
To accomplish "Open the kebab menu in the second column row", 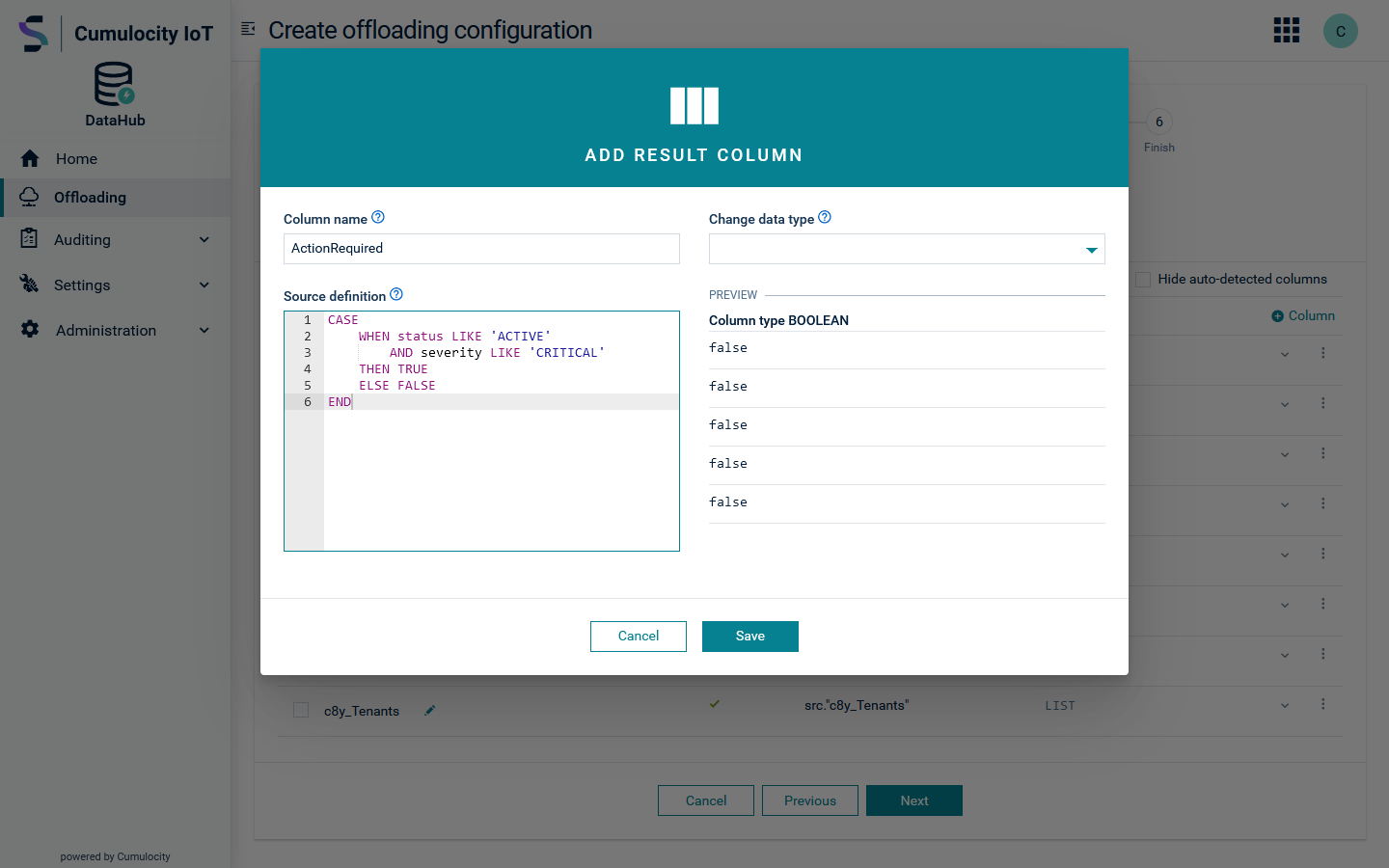I will pos(1323,403).
